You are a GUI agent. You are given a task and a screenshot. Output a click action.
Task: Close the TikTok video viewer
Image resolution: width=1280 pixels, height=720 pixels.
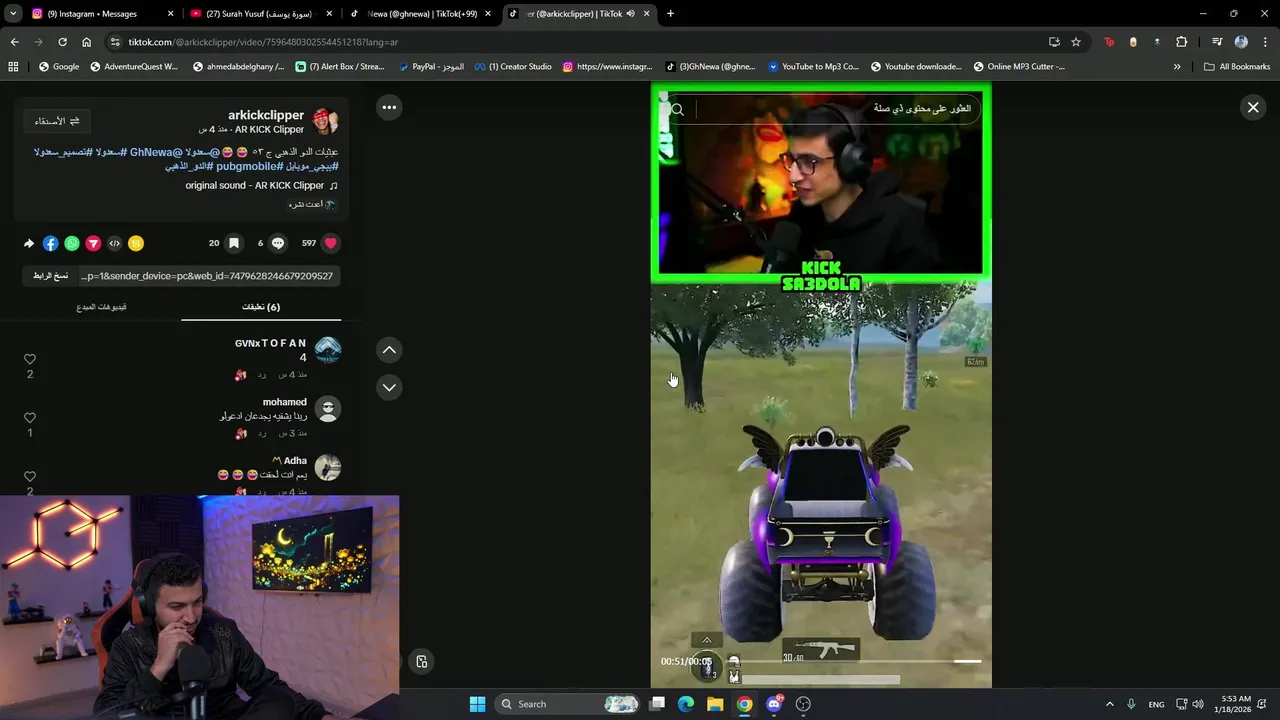pyautogui.click(x=1252, y=107)
